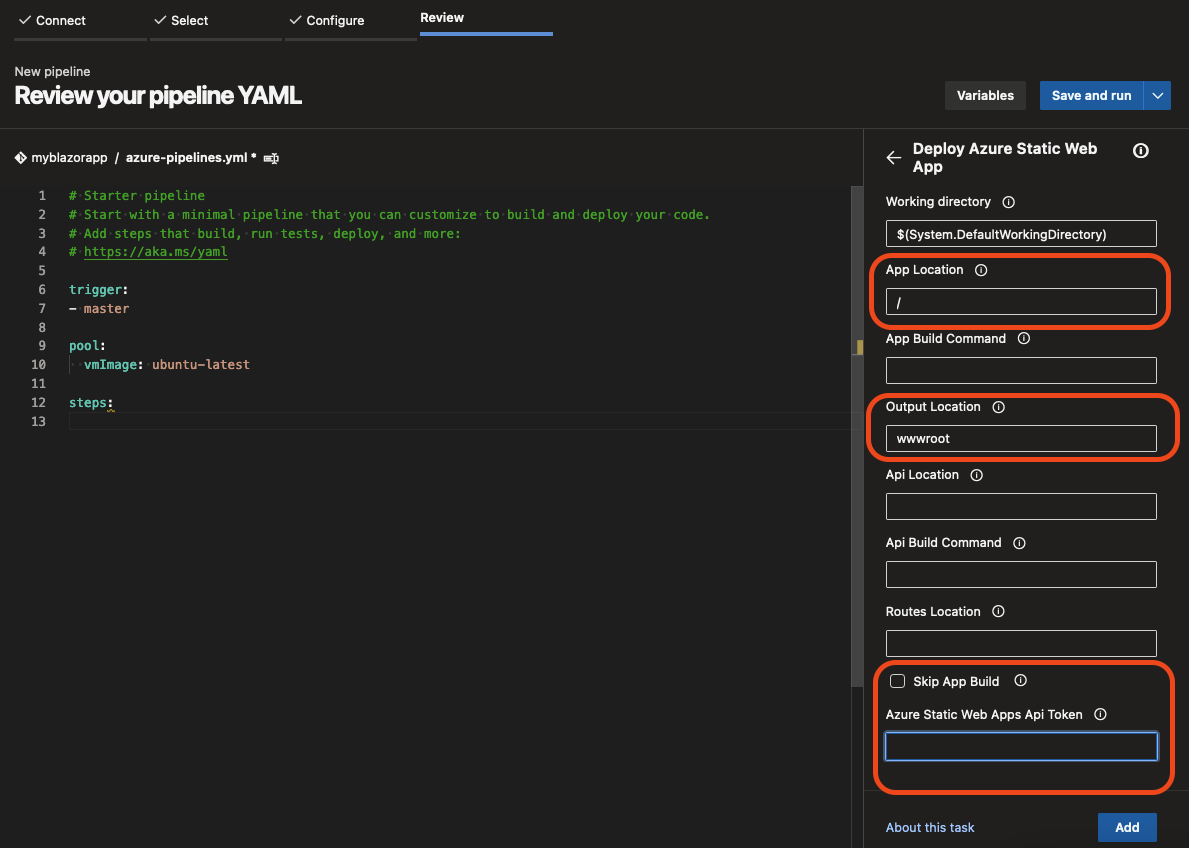Image resolution: width=1189 pixels, height=848 pixels.
Task: Show App Location info icon
Action: [981, 270]
